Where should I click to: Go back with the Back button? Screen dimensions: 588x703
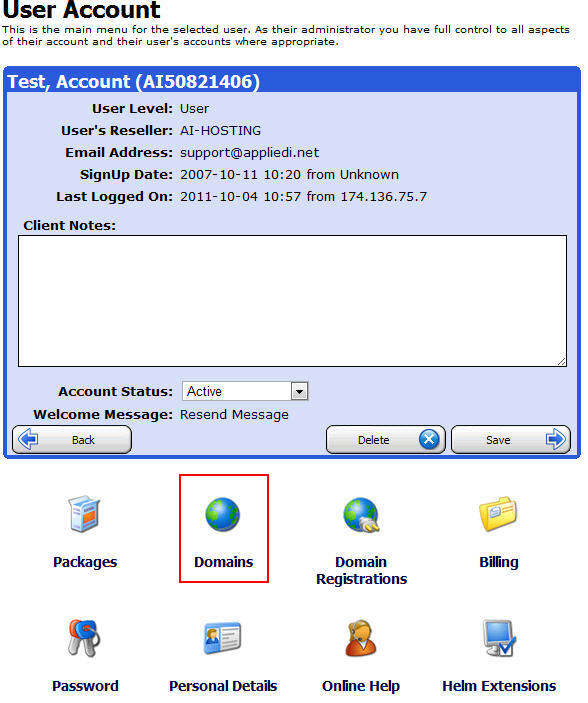(72, 440)
